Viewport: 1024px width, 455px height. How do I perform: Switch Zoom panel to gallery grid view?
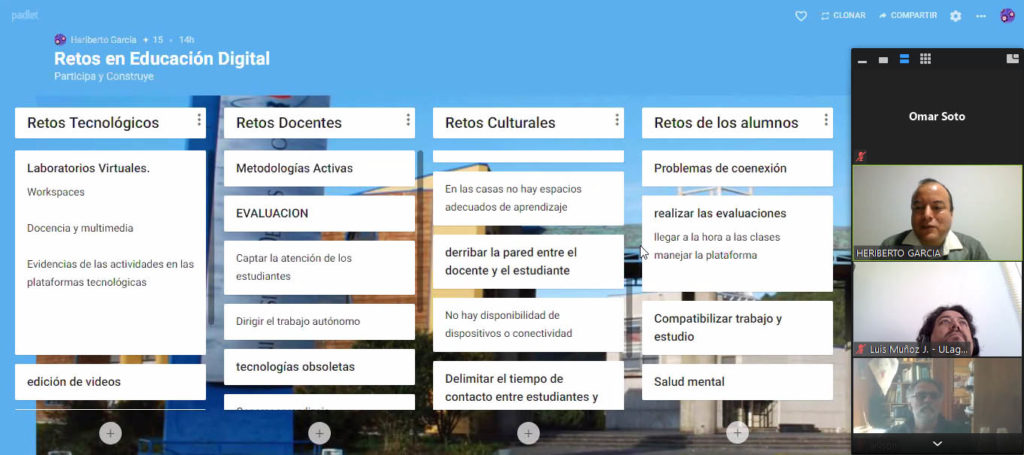pos(925,59)
